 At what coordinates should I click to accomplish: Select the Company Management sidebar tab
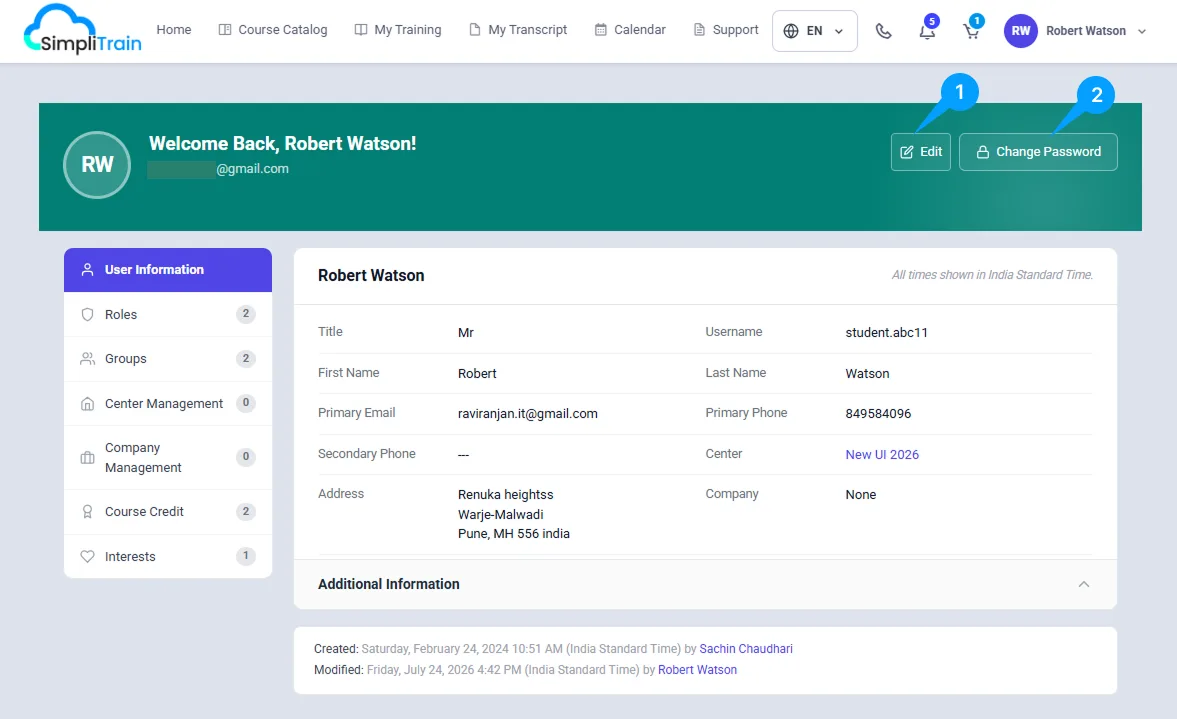(x=168, y=458)
